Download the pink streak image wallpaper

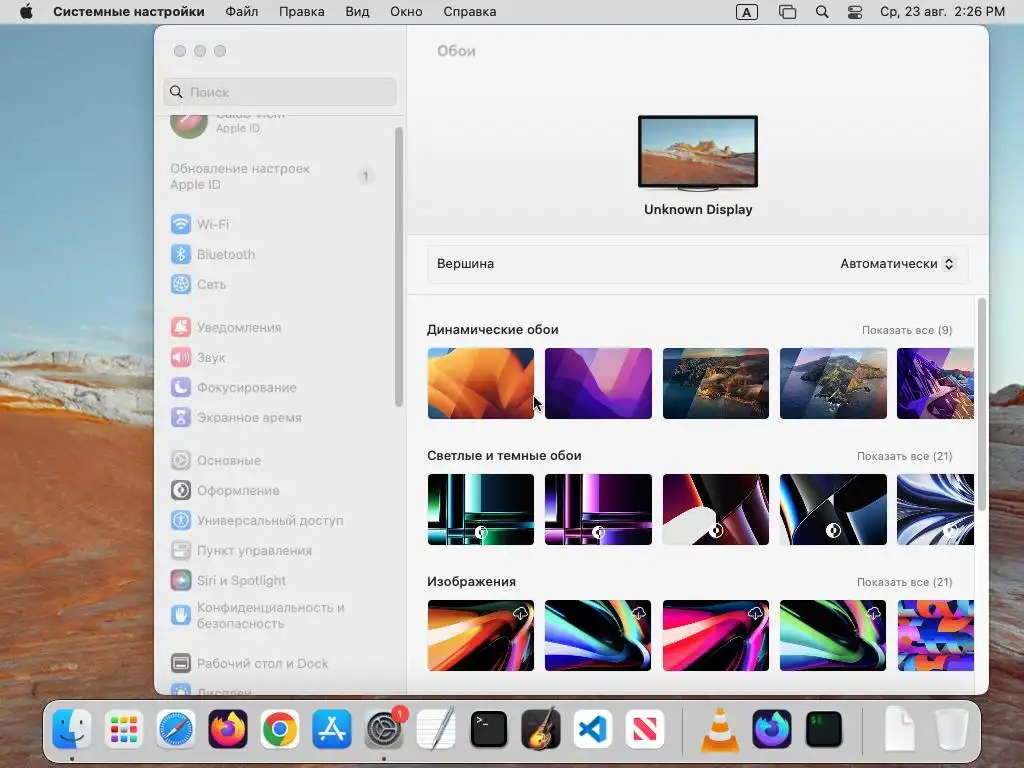[756, 613]
